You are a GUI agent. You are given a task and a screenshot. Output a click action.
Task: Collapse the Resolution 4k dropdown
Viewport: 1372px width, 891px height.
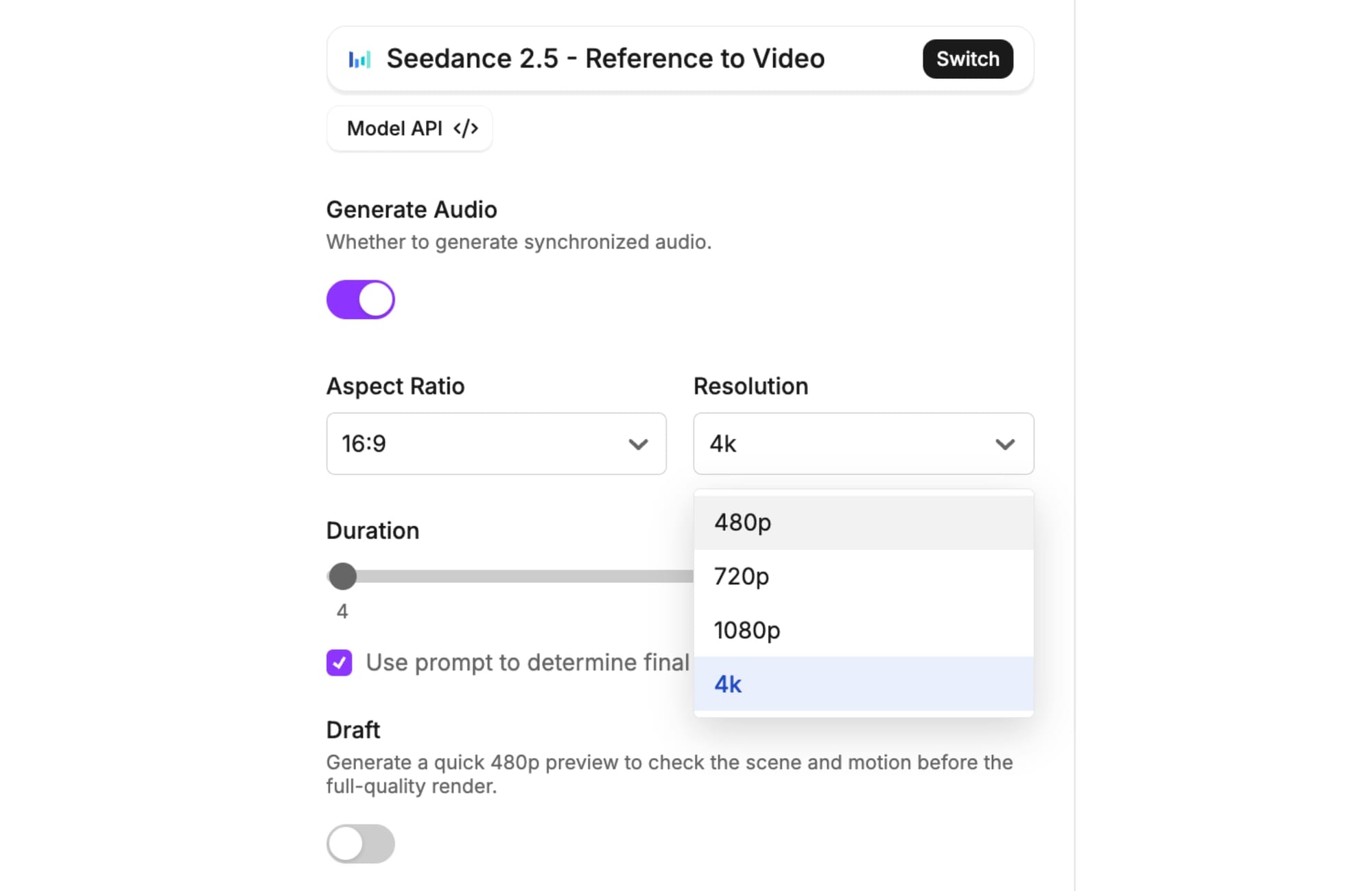[864, 444]
